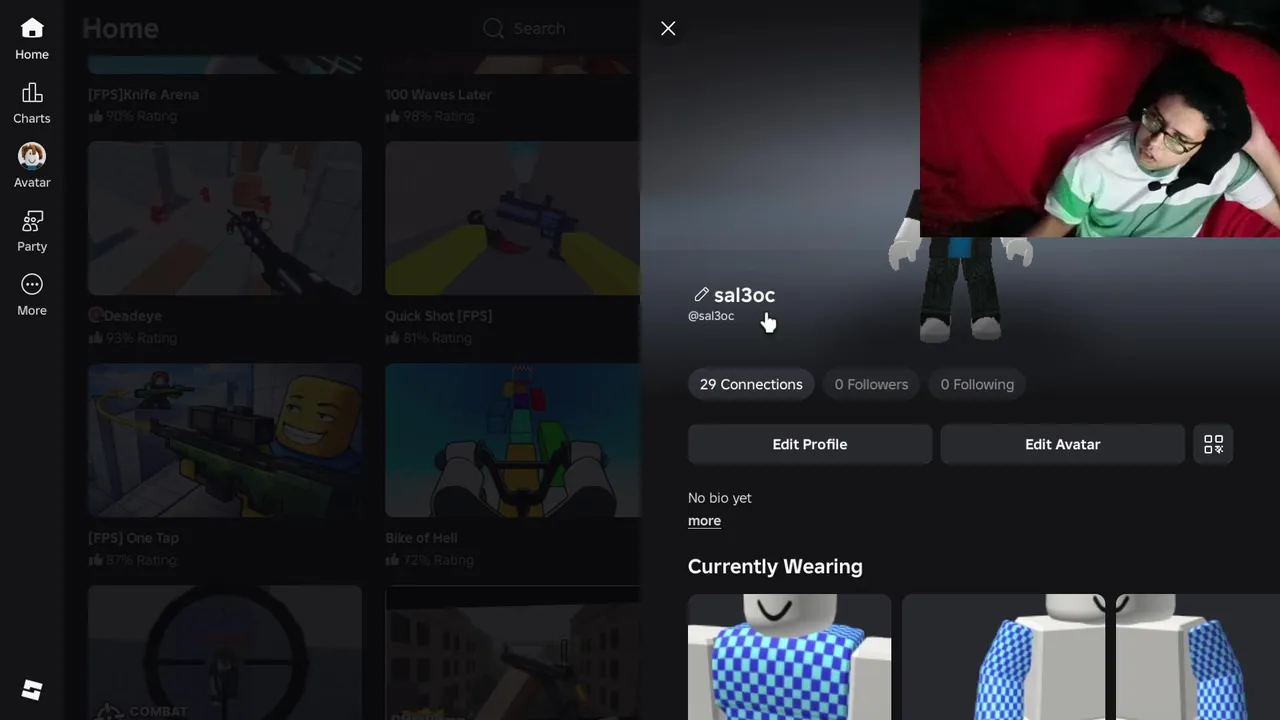Click the sal3oc display name

(744, 295)
